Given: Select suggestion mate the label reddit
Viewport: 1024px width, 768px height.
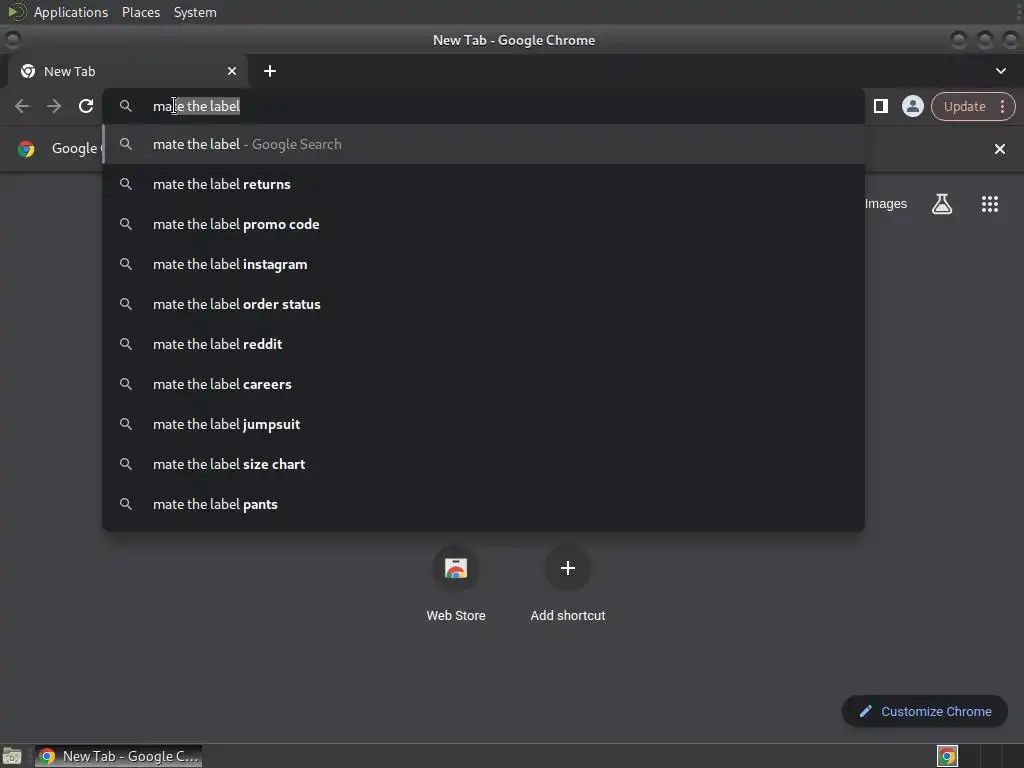Looking at the screenshot, I should (x=483, y=344).
